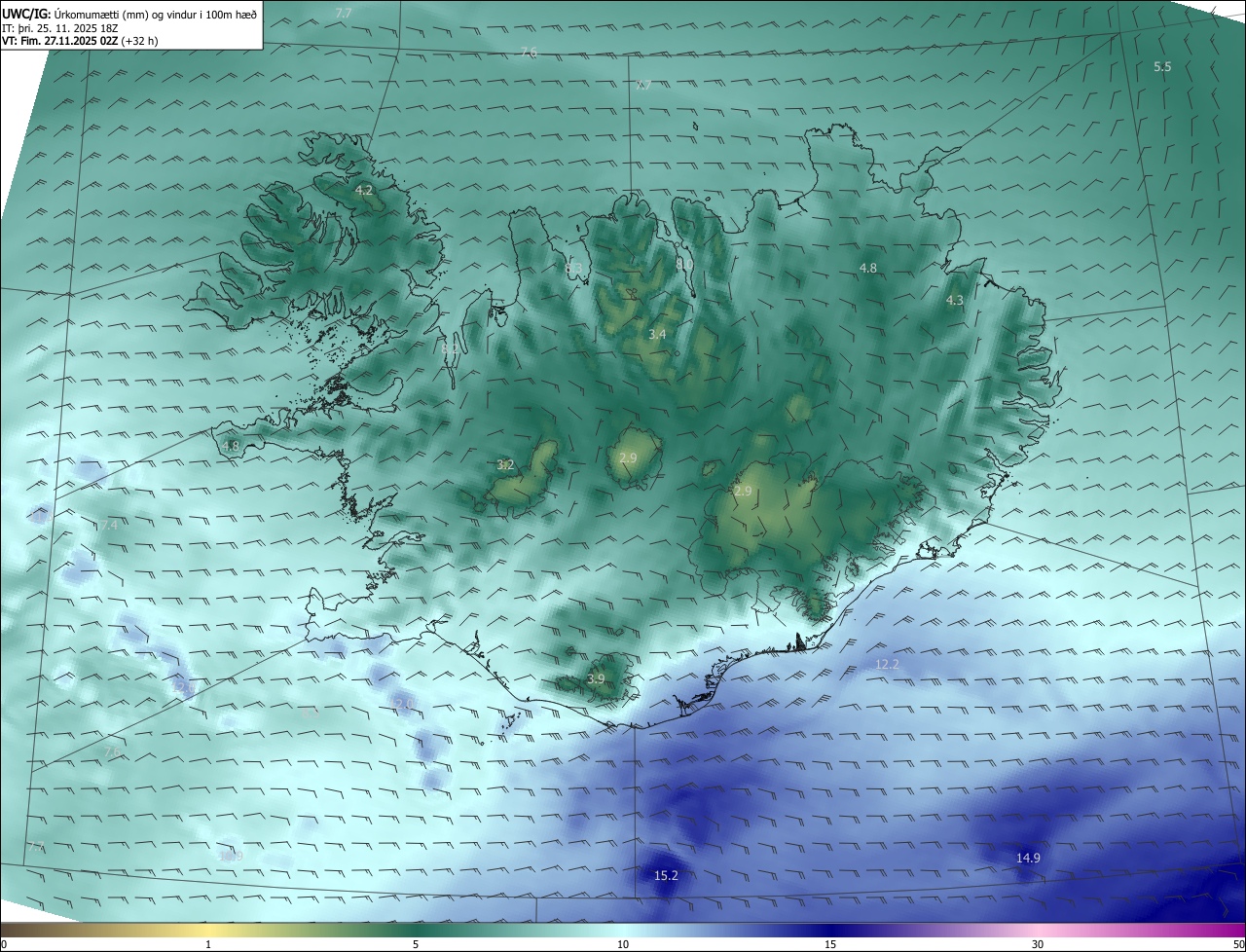The height and width of the screenshot is (952, 1246).
Task: Click the 3.2 value label on the map
Action: (505, 465)
